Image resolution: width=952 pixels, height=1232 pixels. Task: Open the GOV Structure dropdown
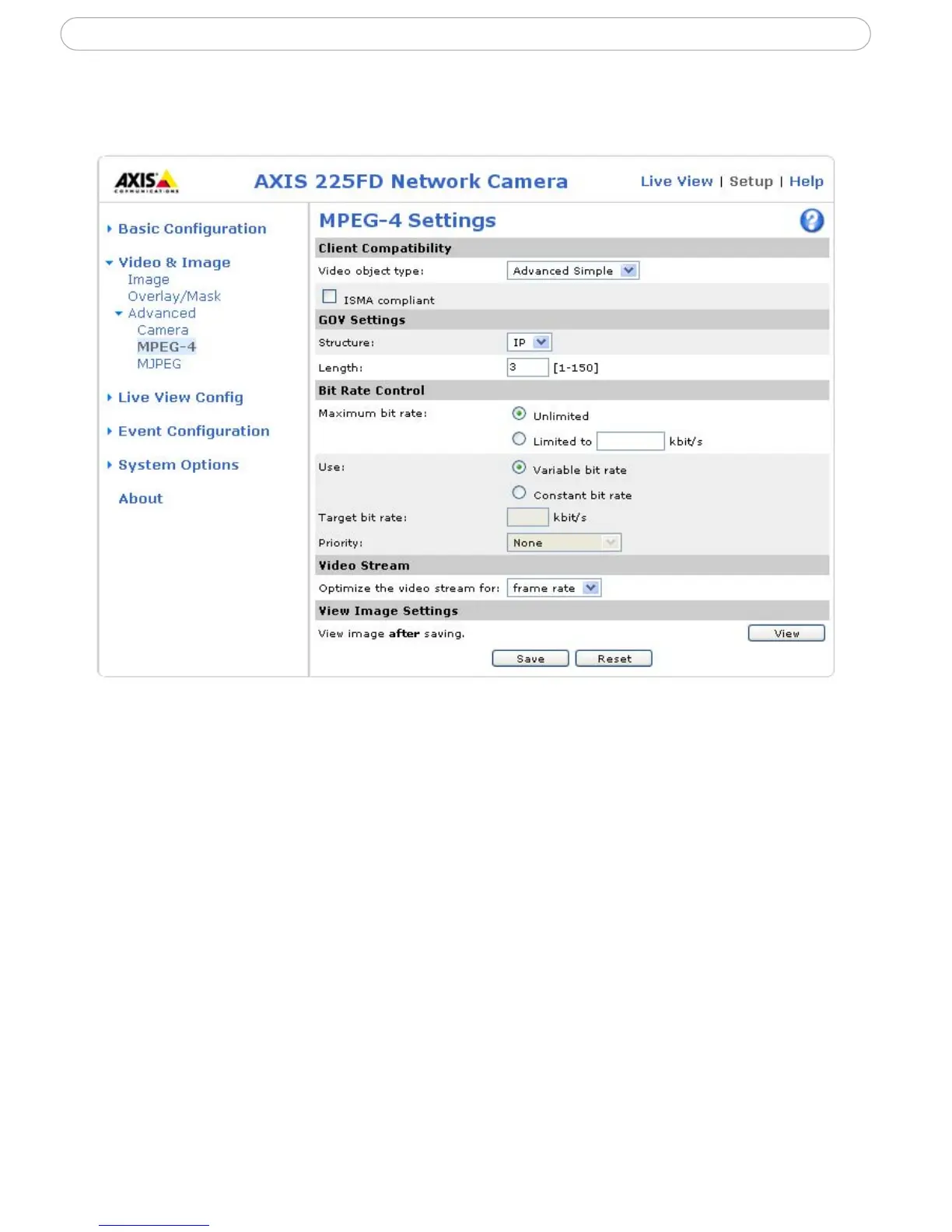tap(529, 342)
